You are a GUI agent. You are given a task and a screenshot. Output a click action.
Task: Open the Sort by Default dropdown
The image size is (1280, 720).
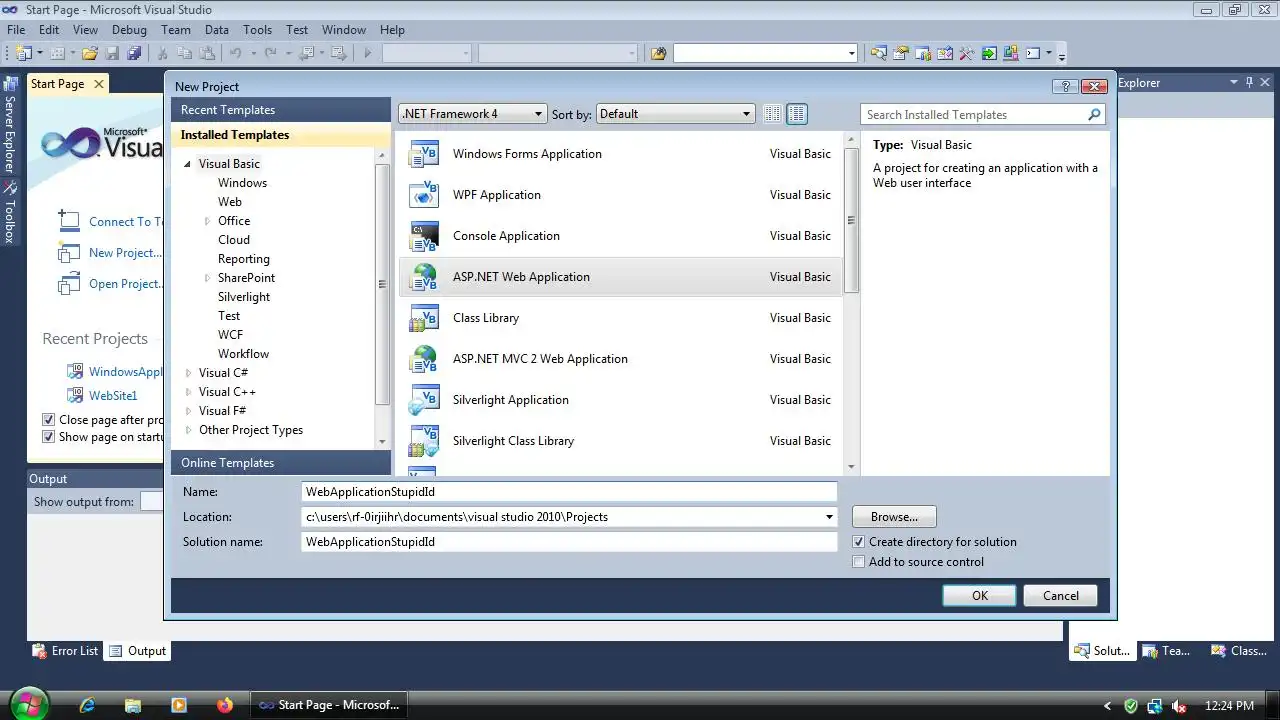tap(675, 114)
